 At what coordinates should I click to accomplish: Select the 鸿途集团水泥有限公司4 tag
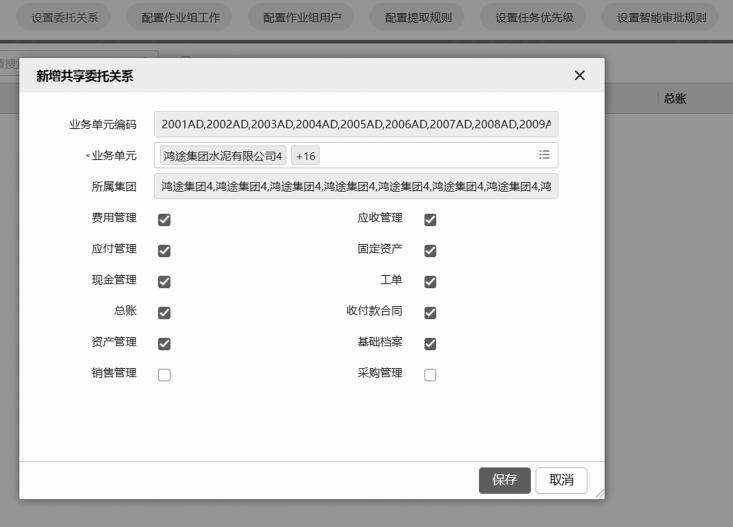[222, 156]
